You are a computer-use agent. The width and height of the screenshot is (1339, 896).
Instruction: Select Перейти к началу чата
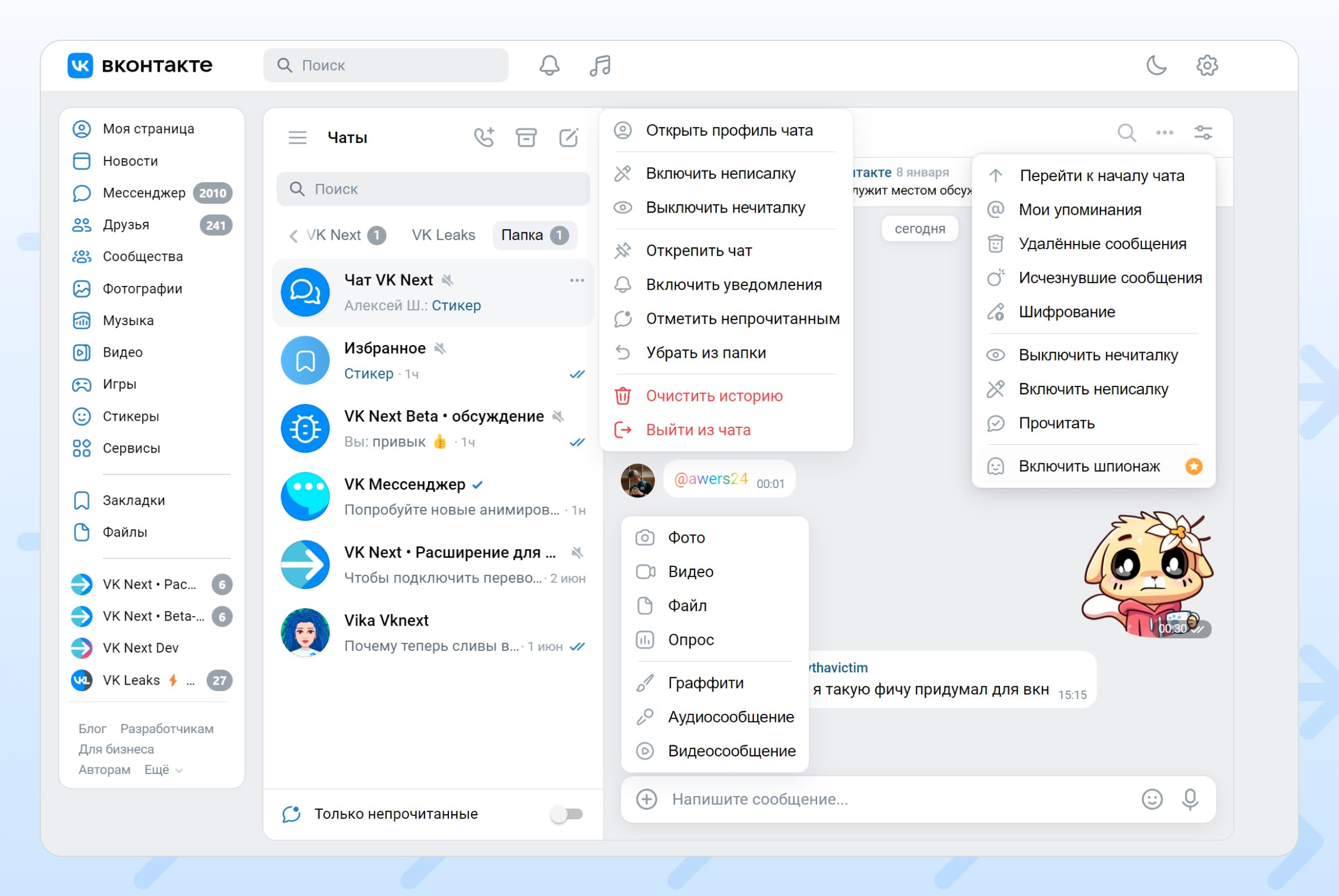click(x=1093, y=176)
